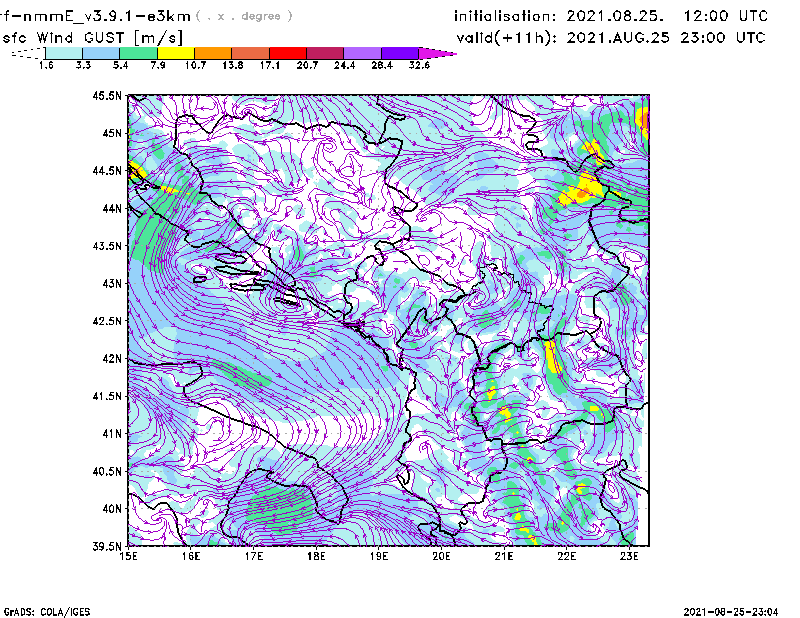Click the '21E' longitude label
This screenshot has width=800, height=618.
click(x=504, y=556)
